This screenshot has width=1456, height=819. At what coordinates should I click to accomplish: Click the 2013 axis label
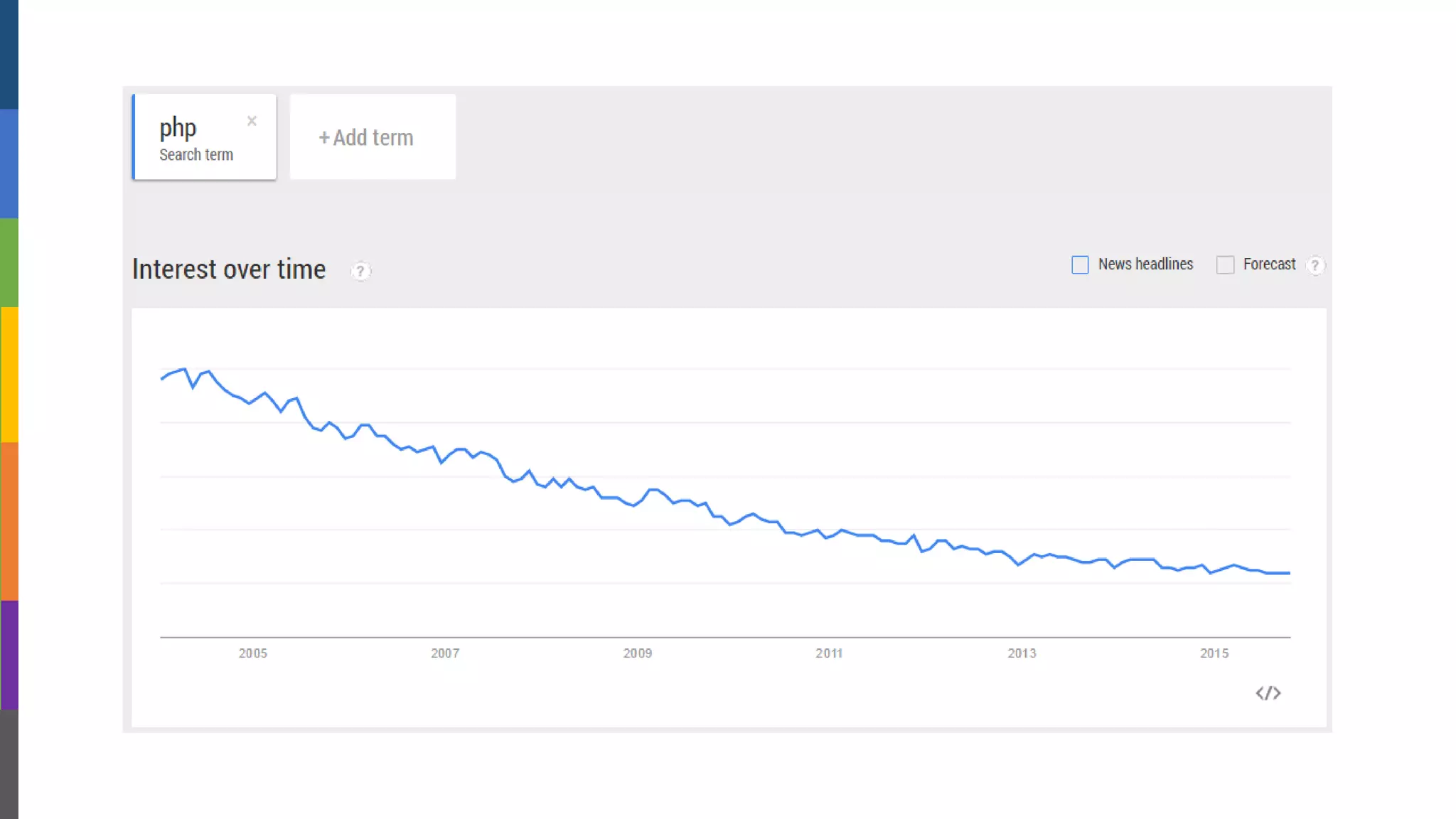pos(1022,653)
